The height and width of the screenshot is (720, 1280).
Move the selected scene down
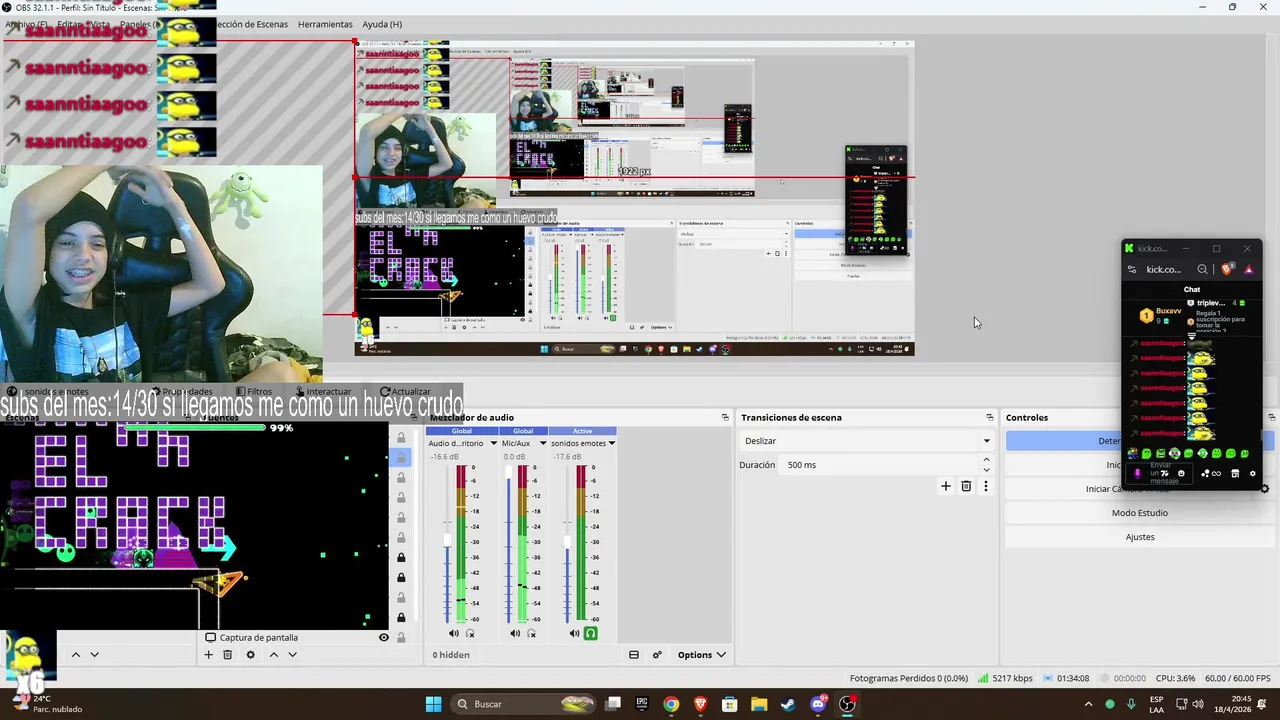[x=94, y=655]
